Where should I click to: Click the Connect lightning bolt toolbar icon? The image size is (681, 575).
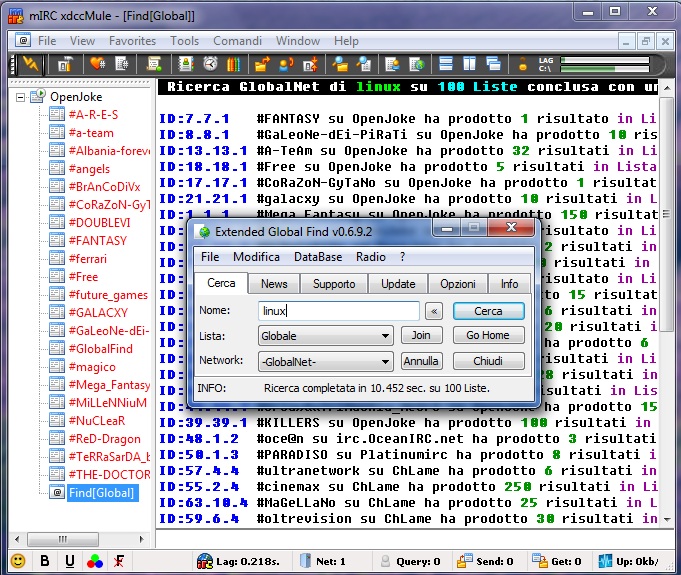[31, 65]
